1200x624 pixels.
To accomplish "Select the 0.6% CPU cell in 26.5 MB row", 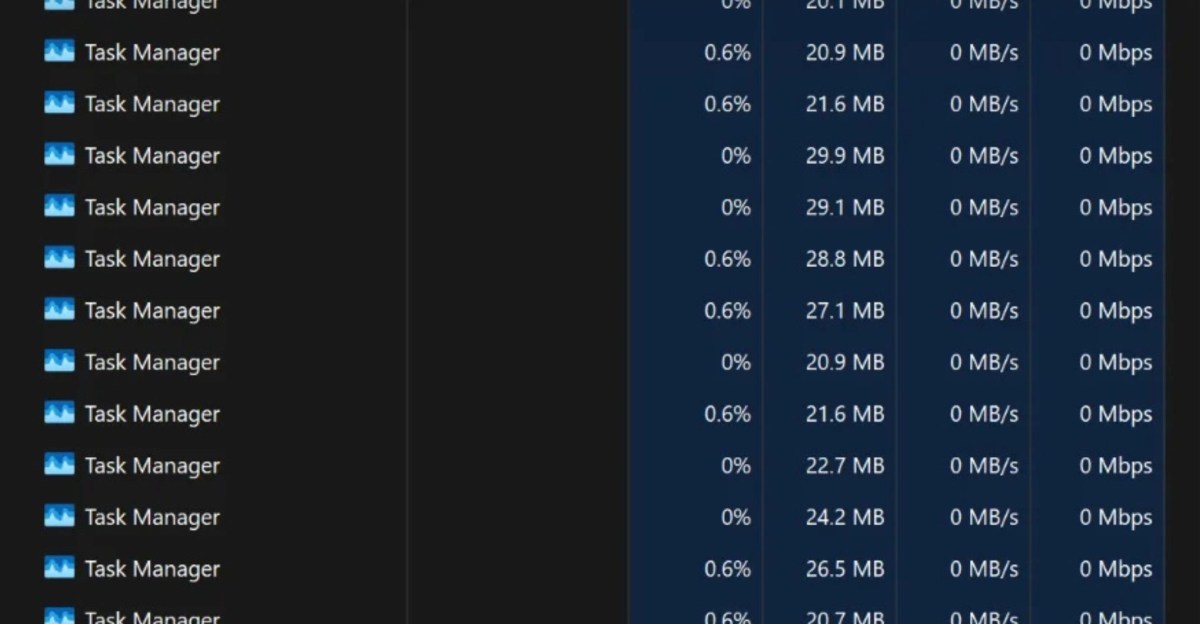I will (727, 569).
